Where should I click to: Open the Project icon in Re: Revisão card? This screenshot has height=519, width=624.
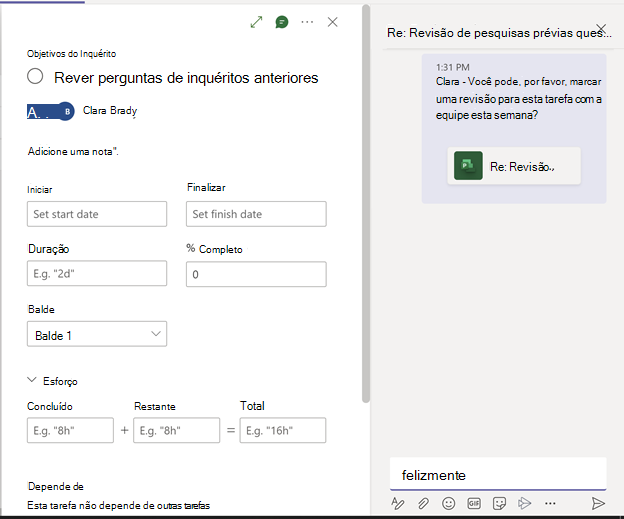[468, 166]
